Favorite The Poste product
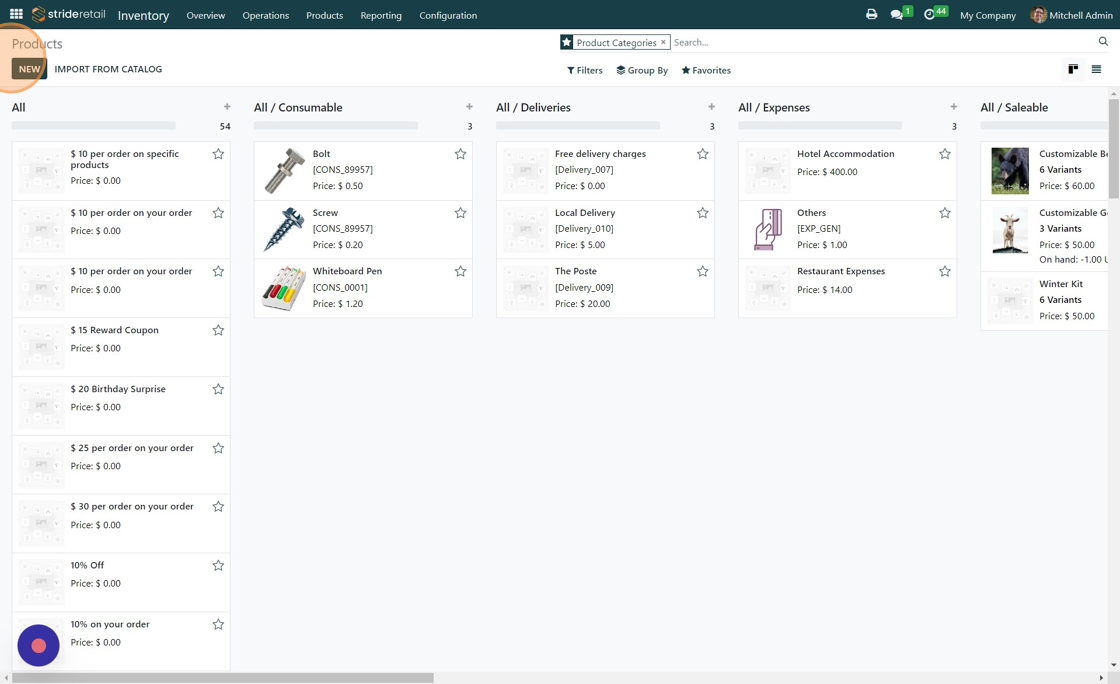Viewport: 1120px width, 684px height. (703, 271)
